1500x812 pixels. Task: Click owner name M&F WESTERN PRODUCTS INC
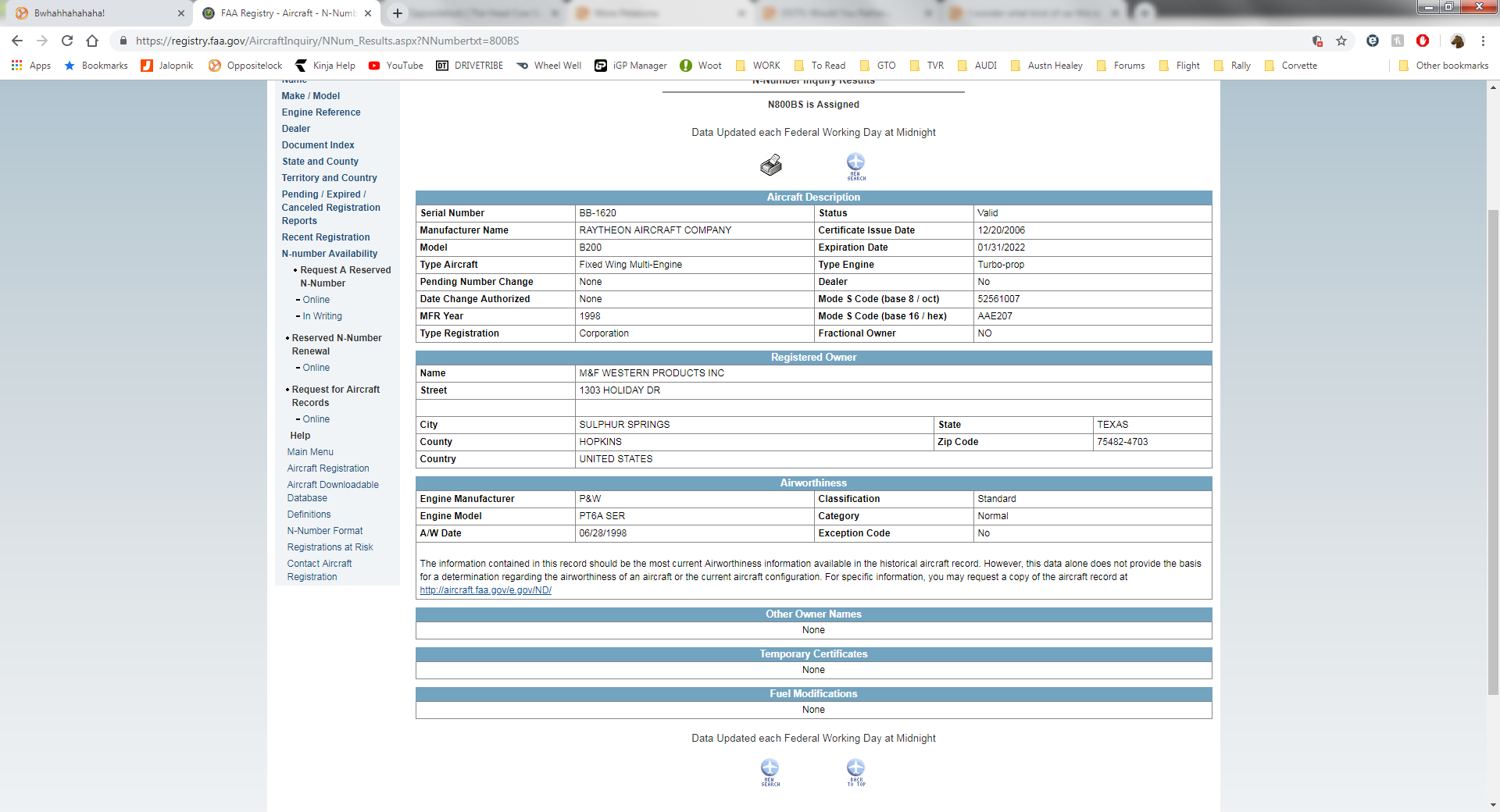tap(652, 373)
